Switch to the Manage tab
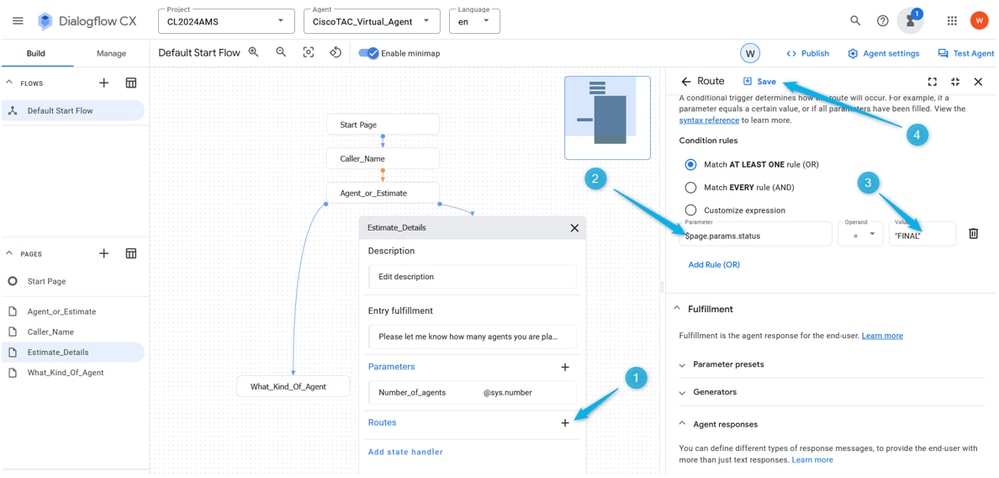Screen dimensions: 999x478 coord(111,54)
